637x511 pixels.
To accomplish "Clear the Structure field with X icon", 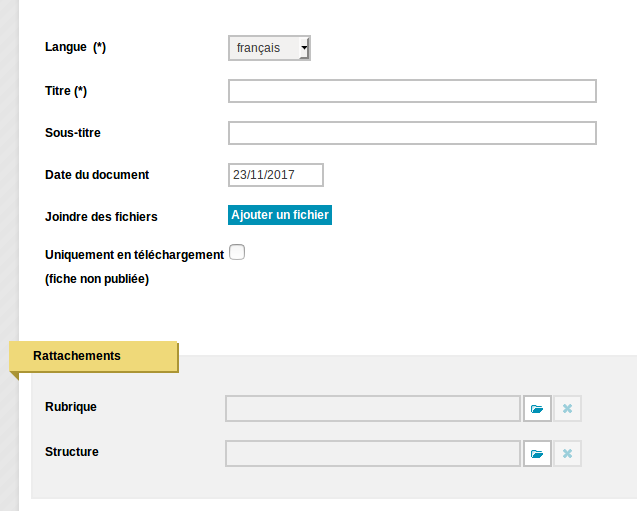I will (x=568, y=453).
